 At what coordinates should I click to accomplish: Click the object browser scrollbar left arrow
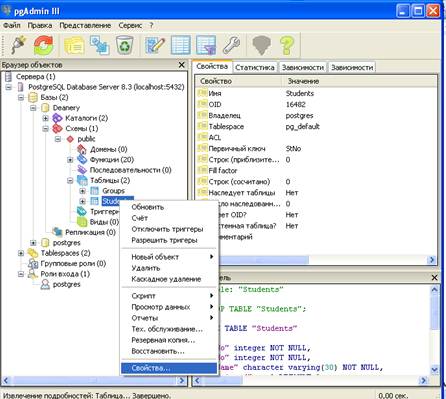[6, 380]
